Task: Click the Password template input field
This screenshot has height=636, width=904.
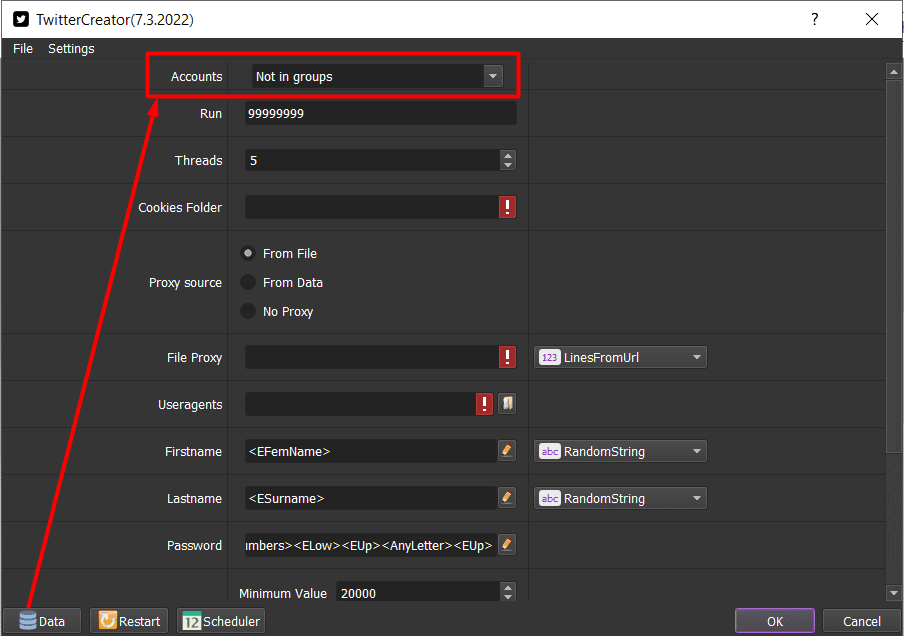Action: click(371, 545)
